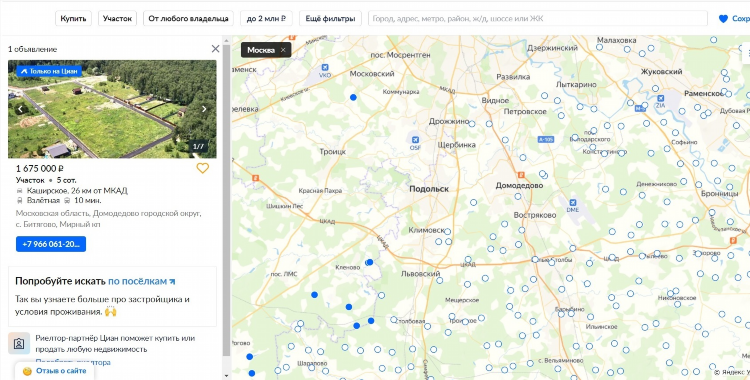The height and width of the screenshot is (380, 750).
Task: Close the listings panel with the X
Action: click(215, 49)
